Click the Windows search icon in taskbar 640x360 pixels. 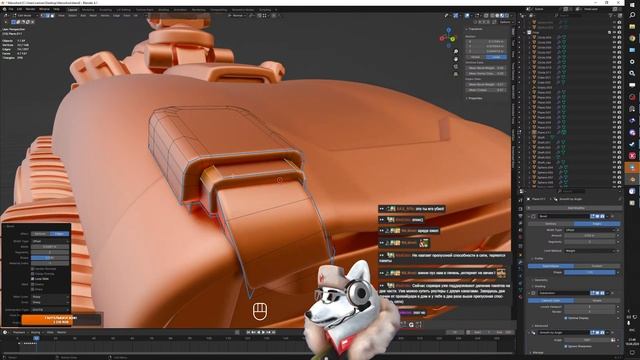(632, 15)
